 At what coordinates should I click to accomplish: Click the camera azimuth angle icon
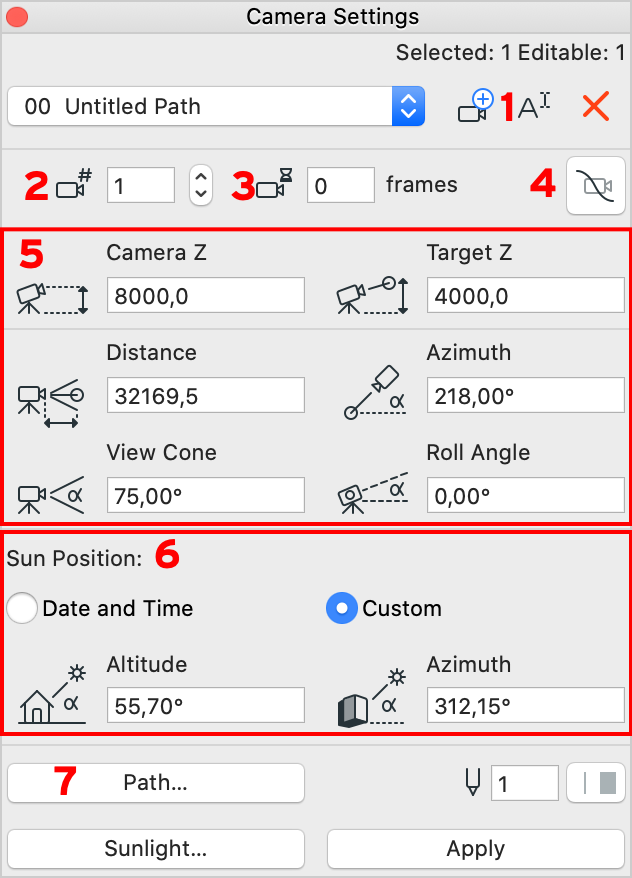tap(374, 393)
